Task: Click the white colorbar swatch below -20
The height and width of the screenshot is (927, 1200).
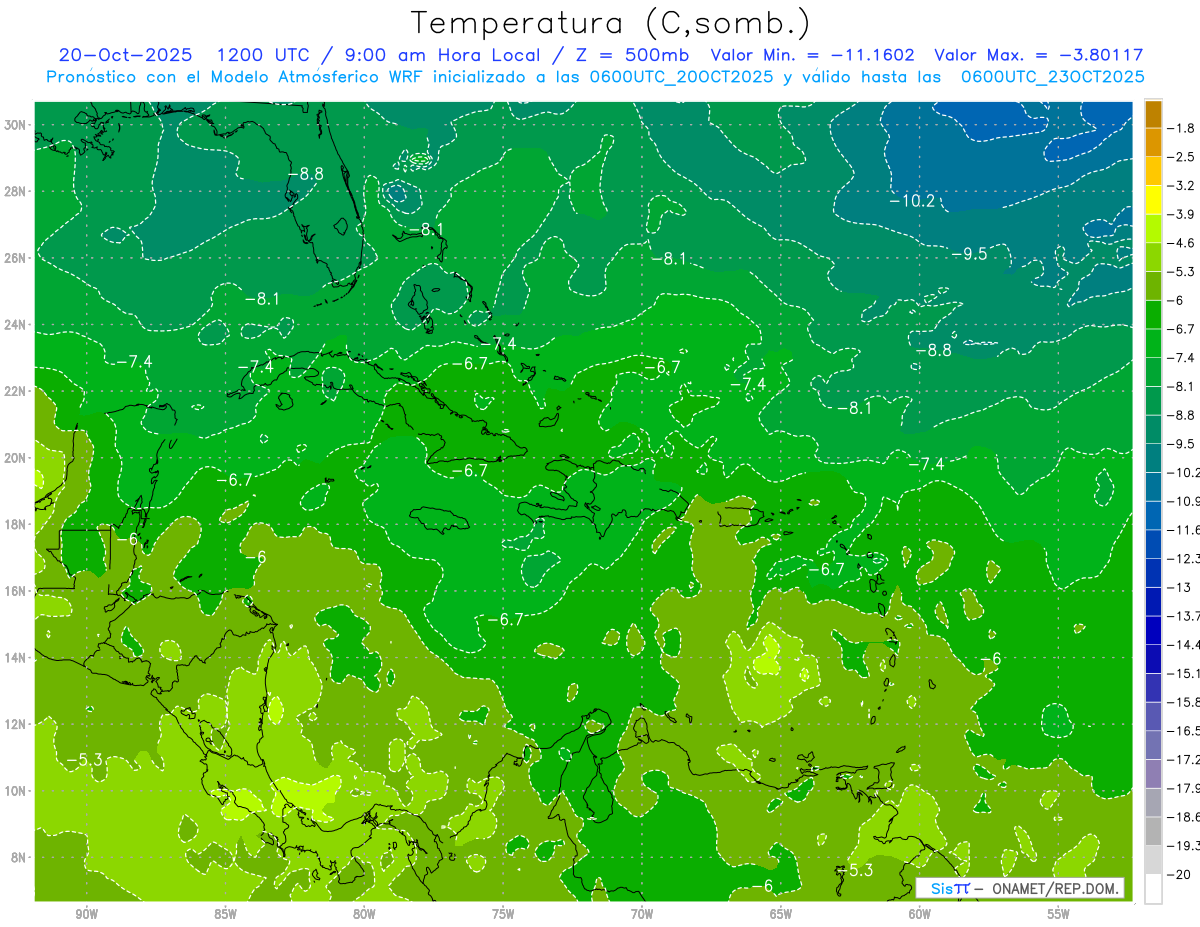Action: pyautogui.click(x=1153, y=889)
